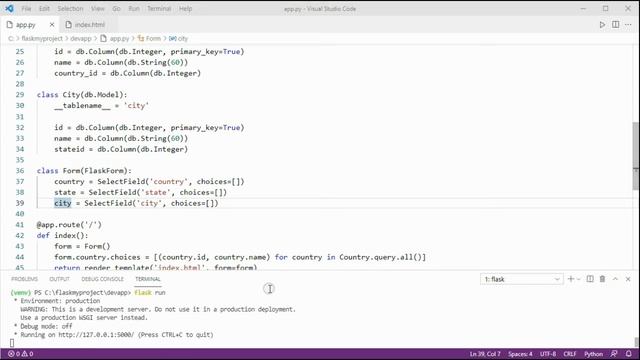Open errors and warnings status indicator
The width and height of the screenshot is (640, 360).
[20, 354]
